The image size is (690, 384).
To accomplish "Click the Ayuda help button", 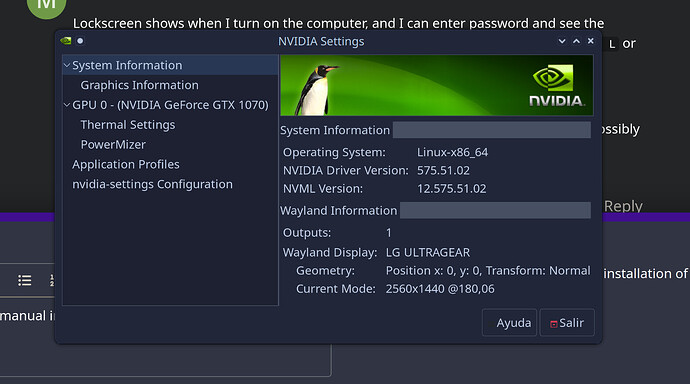I will click(x=510, y=322).
